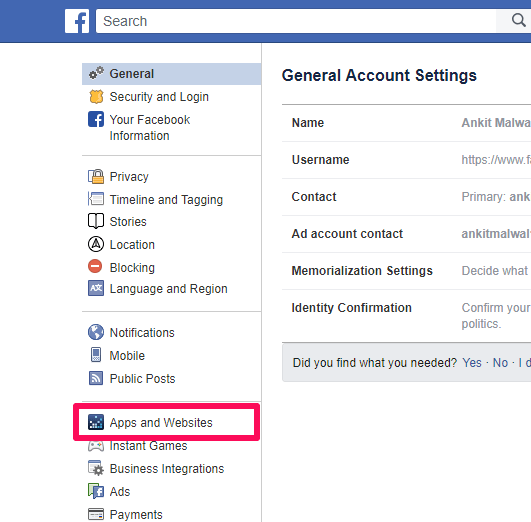Click Apps and Websites icon
The width and height of the screenshot is (531, 522).
pos(96,422)
